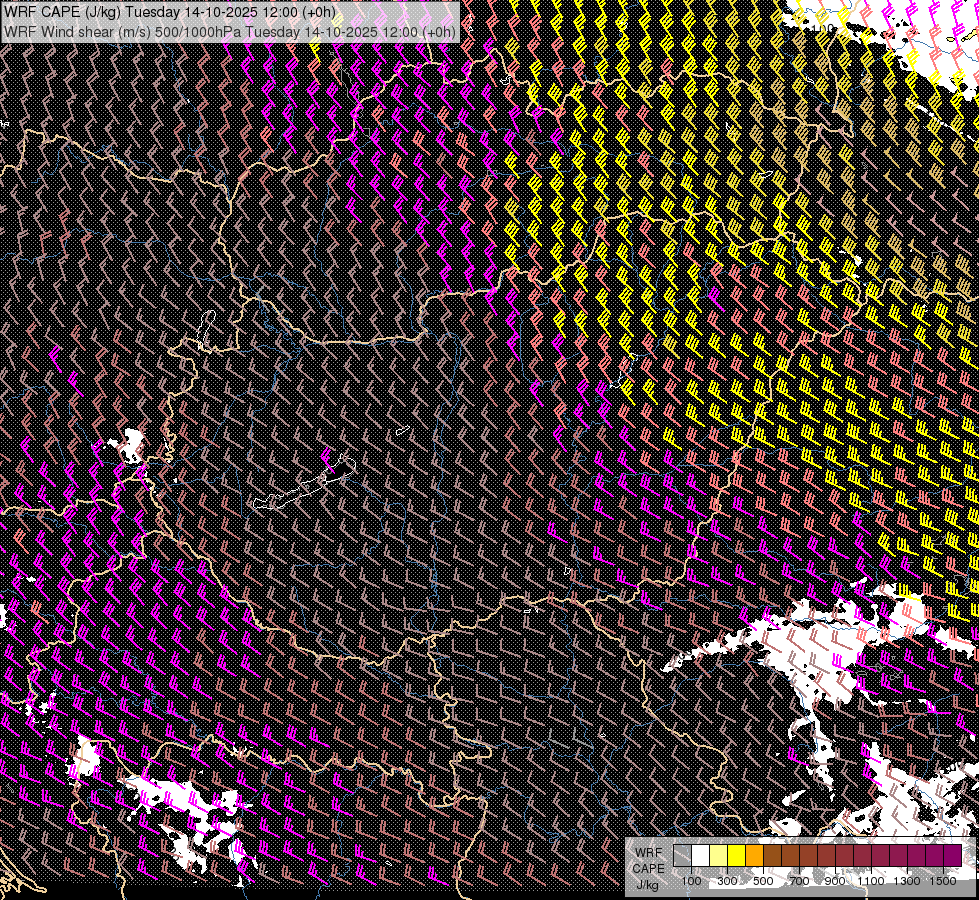
Task: Select the 300 tick label in legend
Action: (727, 881)
